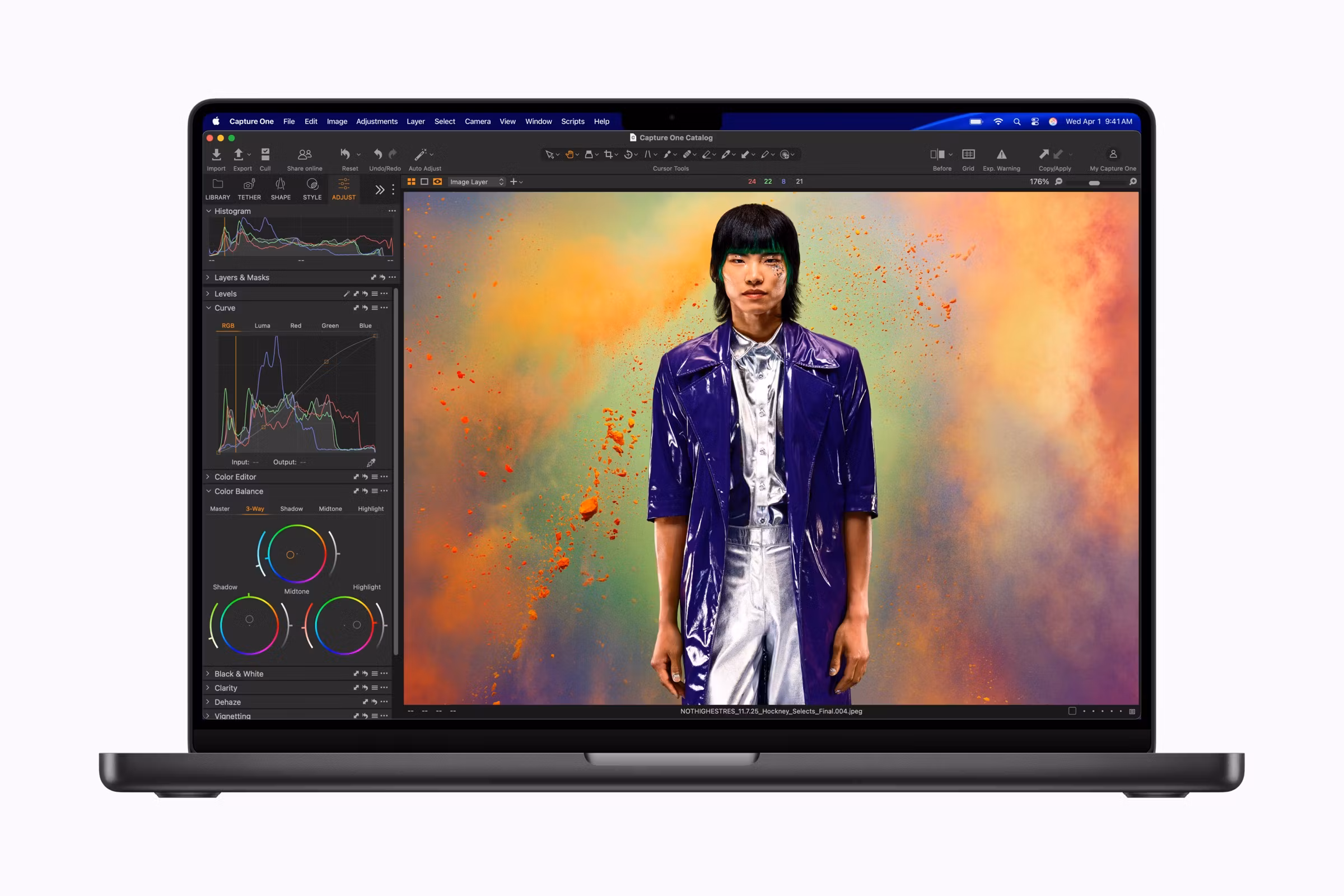Image resolution: width=1344 pixels, height=896 pixels.
Task: Select the Healing brush cursor tool
Action: click(689, 155)
